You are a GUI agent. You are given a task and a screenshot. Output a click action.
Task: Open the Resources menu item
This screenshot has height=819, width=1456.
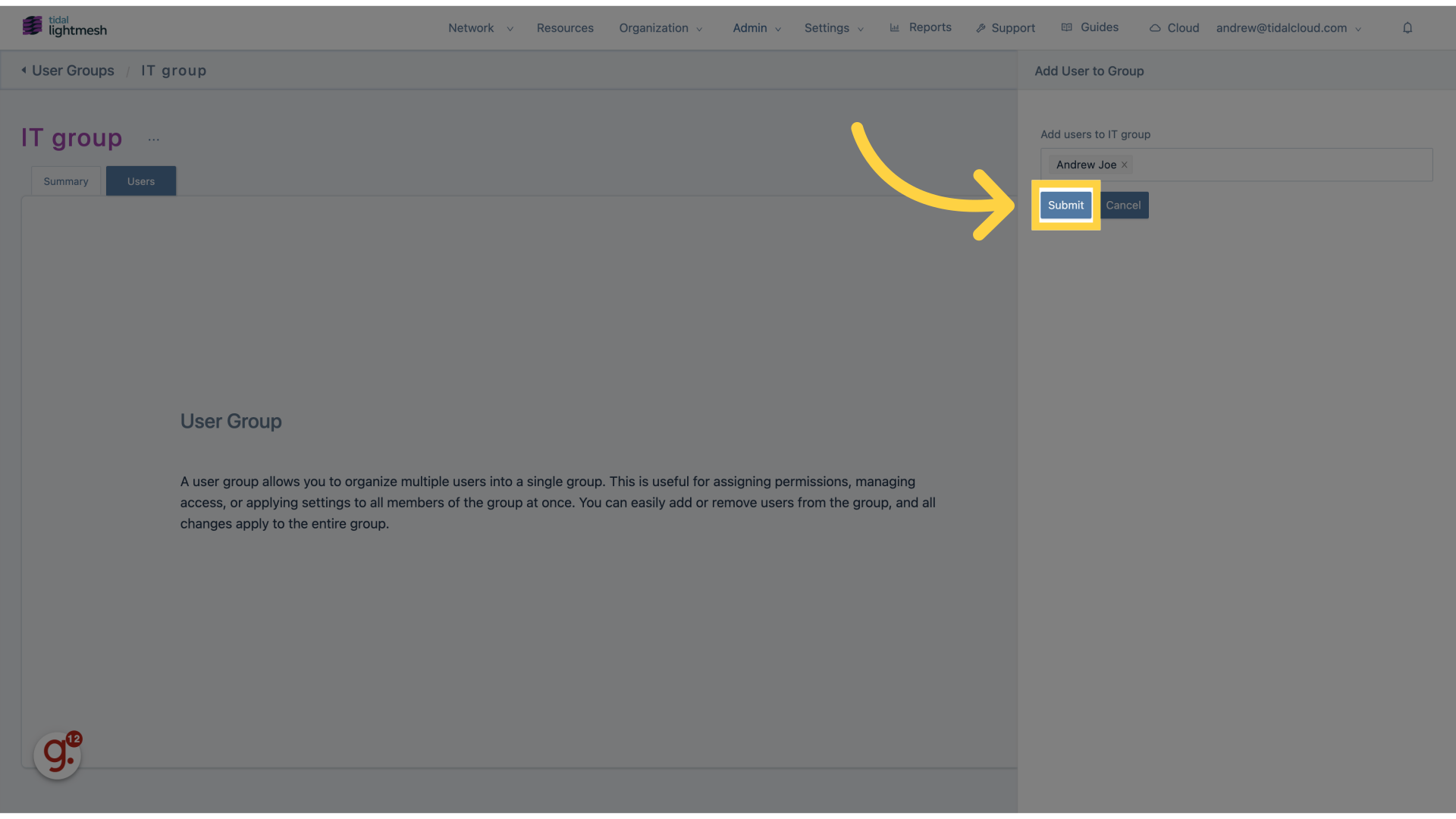click(565, 28)
